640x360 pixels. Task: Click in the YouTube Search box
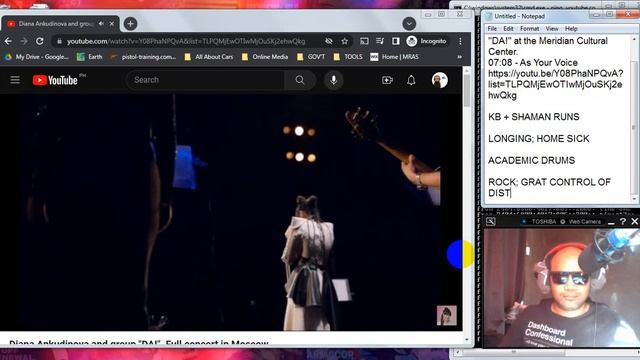[x=206, y=80]
